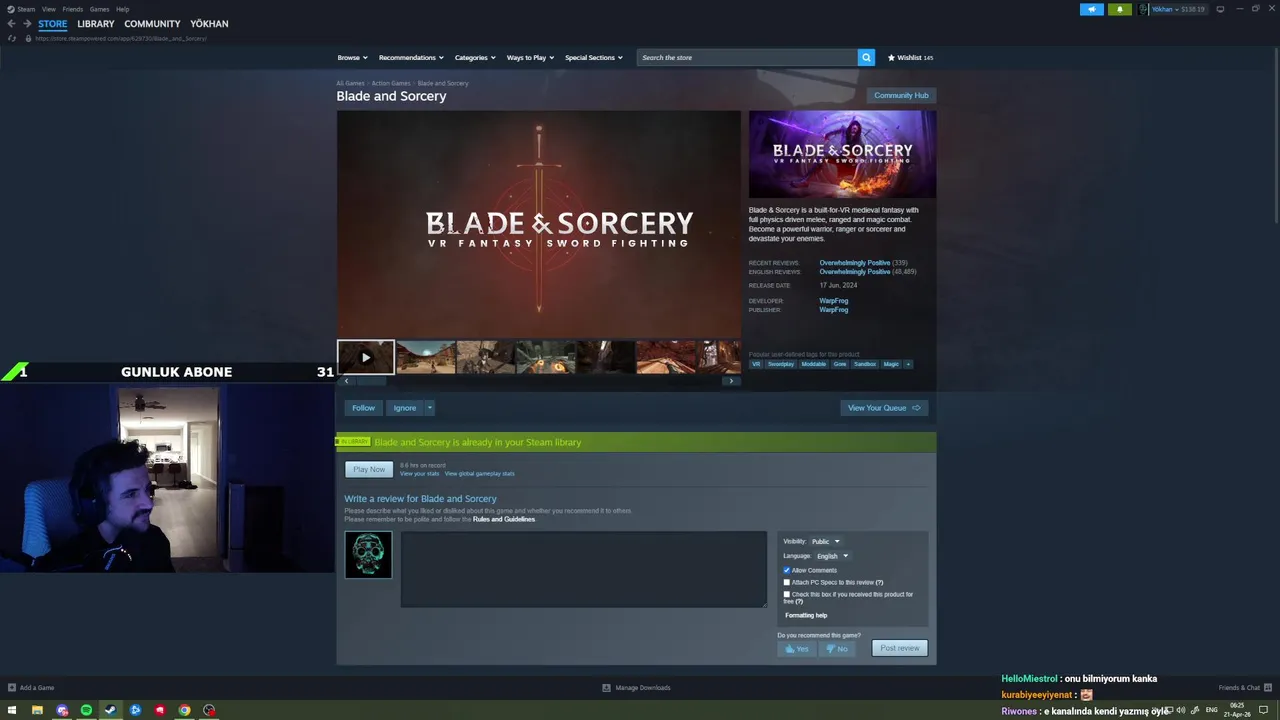Switch to LIBRARY tab

96,24
